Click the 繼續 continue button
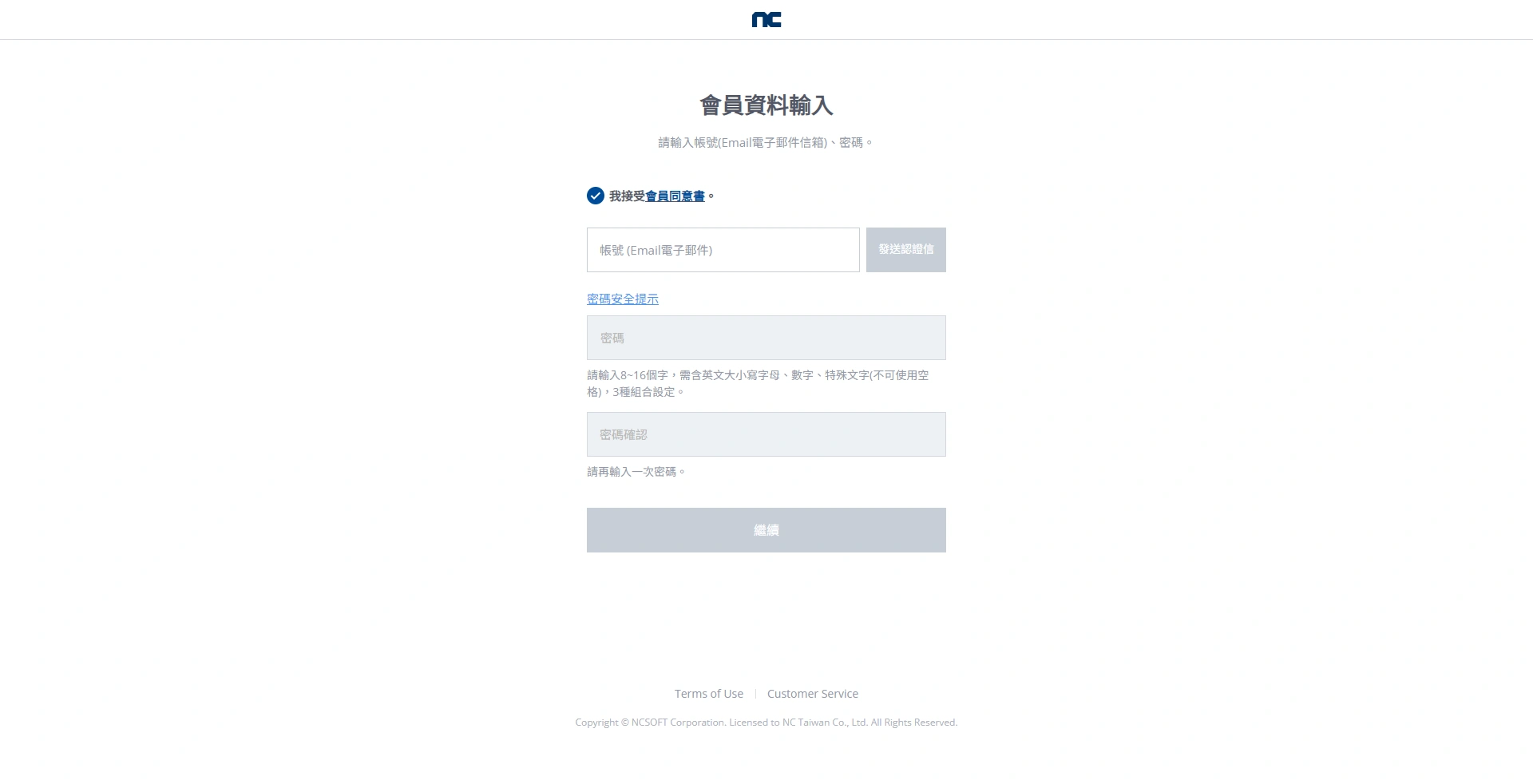 pos(766,530)
